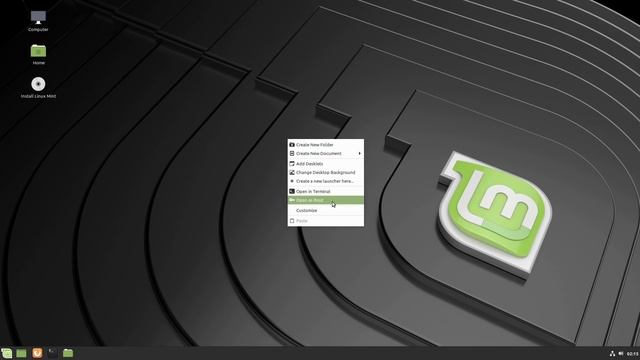Choose Add Desklets from context menu

pyautogui.click(x=326, y=164)
